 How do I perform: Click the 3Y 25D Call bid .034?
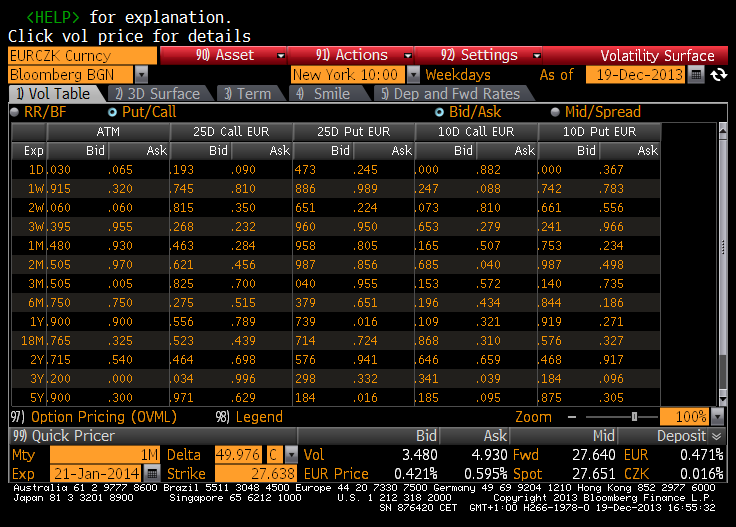tap(182, 379)
